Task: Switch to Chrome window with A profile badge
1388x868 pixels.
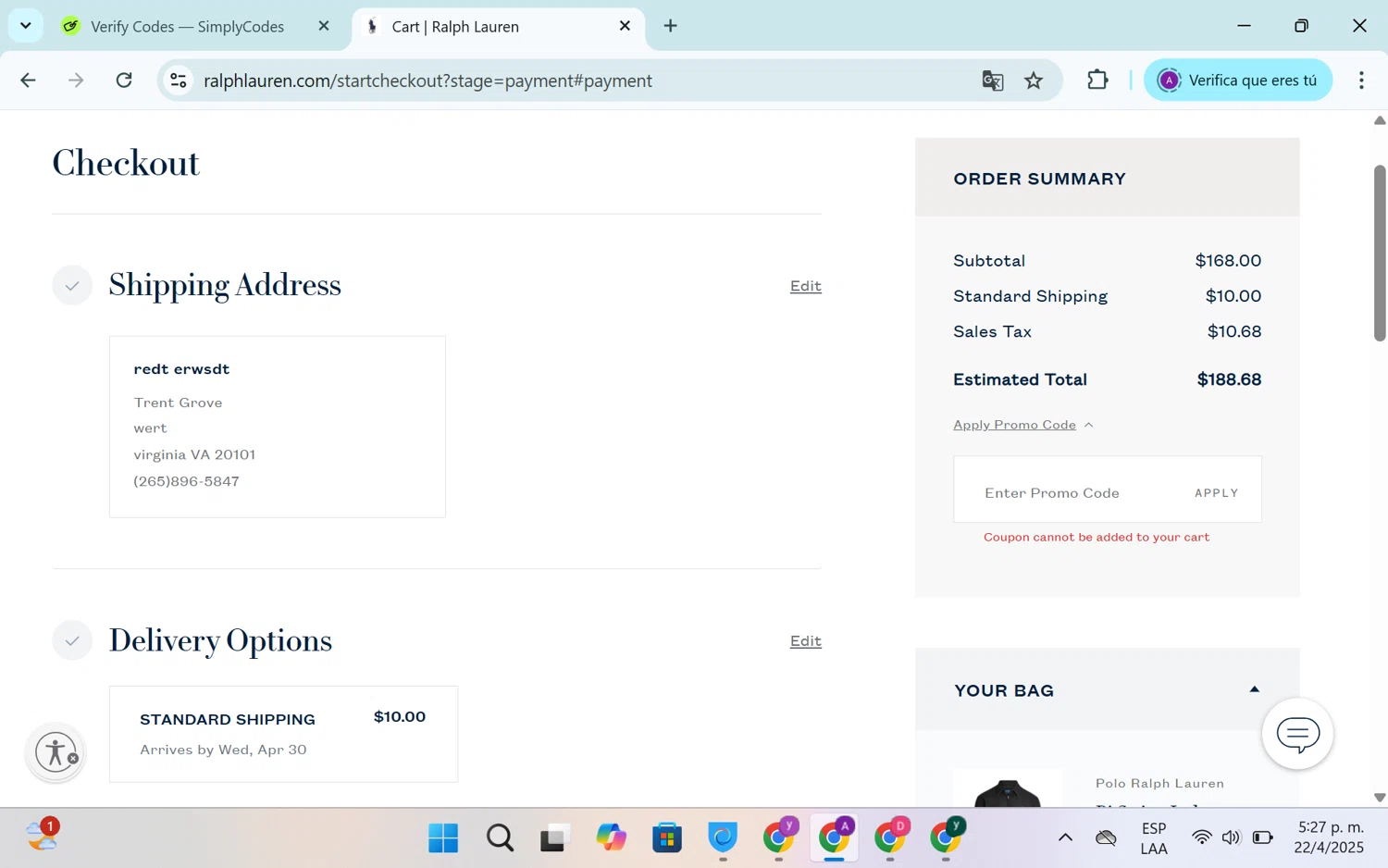Action: tap(836, 836)
